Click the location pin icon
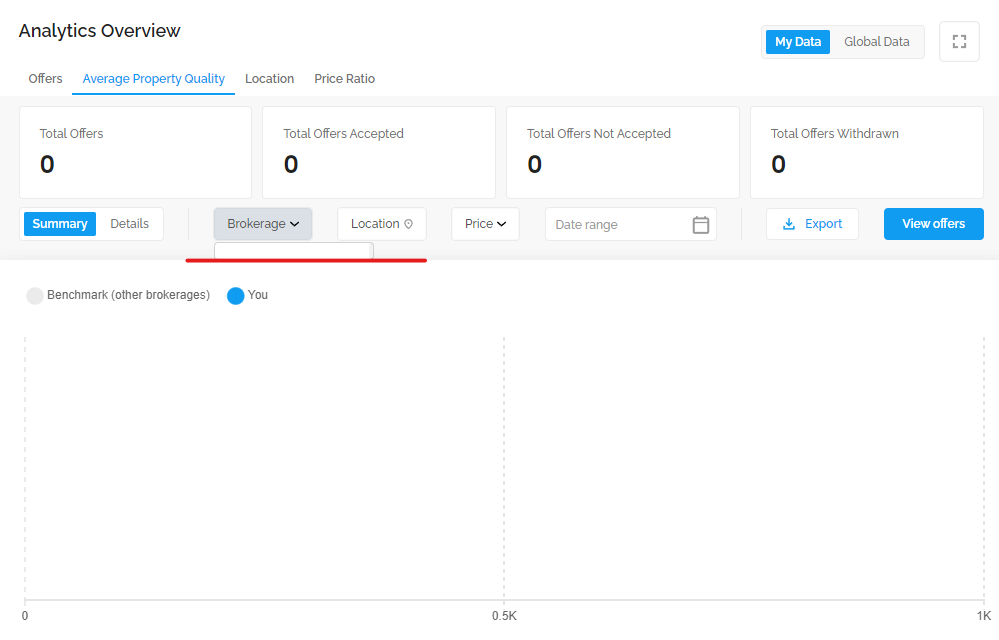 [x=408, y=224]
